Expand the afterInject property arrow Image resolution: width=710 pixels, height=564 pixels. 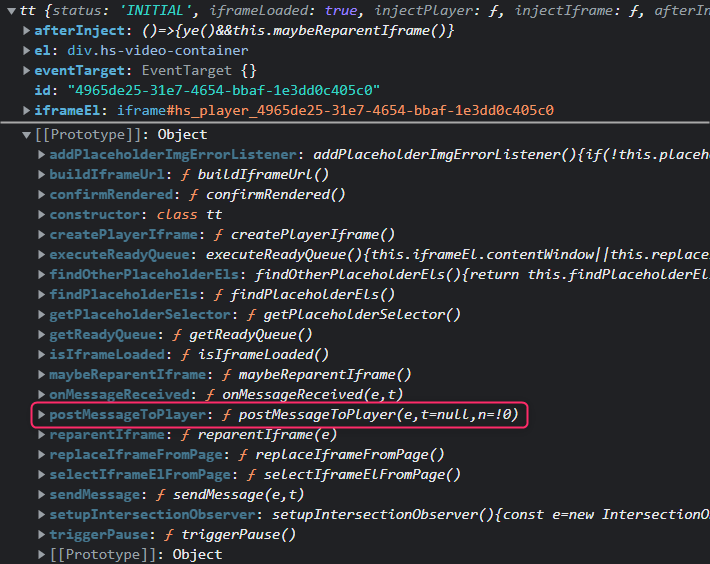26,31
